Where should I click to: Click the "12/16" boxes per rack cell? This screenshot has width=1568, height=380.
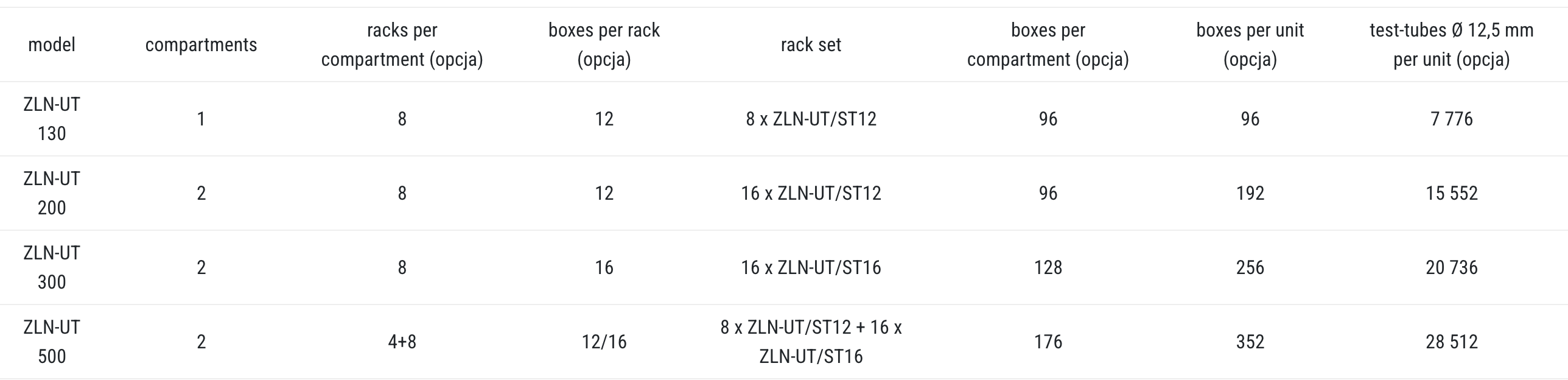[x=604, y=342]
